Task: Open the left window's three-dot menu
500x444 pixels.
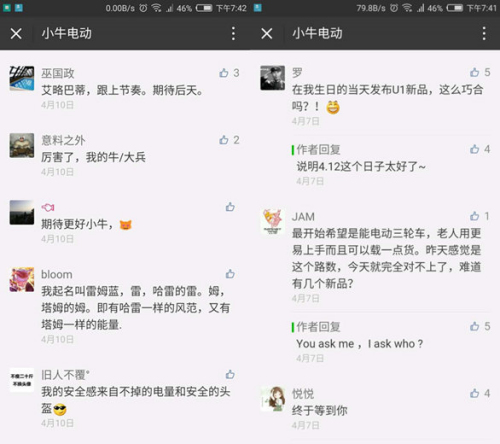Action: [x=233, y=33]
